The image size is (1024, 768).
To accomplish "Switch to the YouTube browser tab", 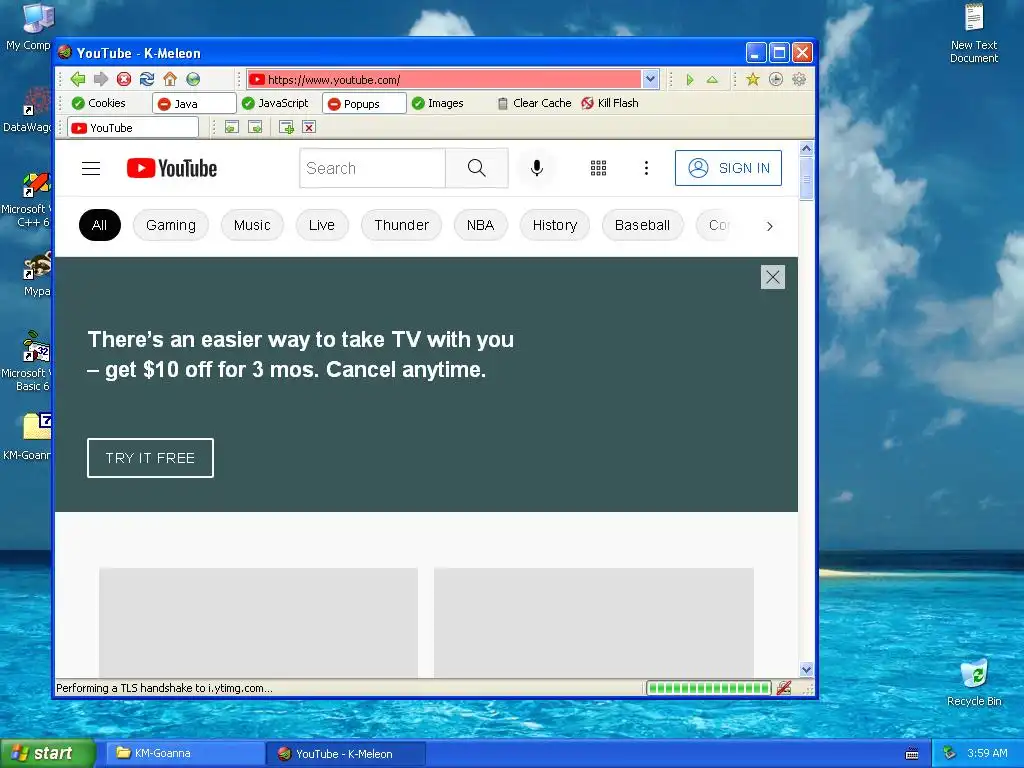I will click(x=133, y=127).
